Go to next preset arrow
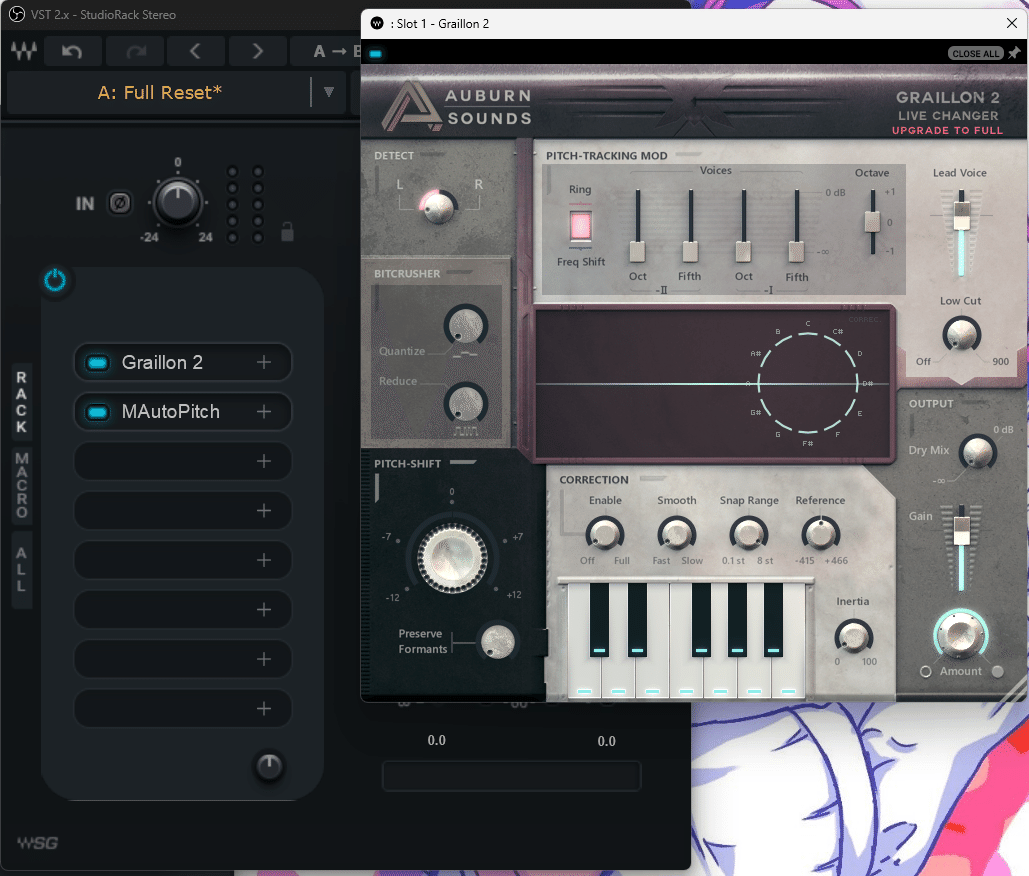This screenshot has height=876, width=1029. coord(257,51)
